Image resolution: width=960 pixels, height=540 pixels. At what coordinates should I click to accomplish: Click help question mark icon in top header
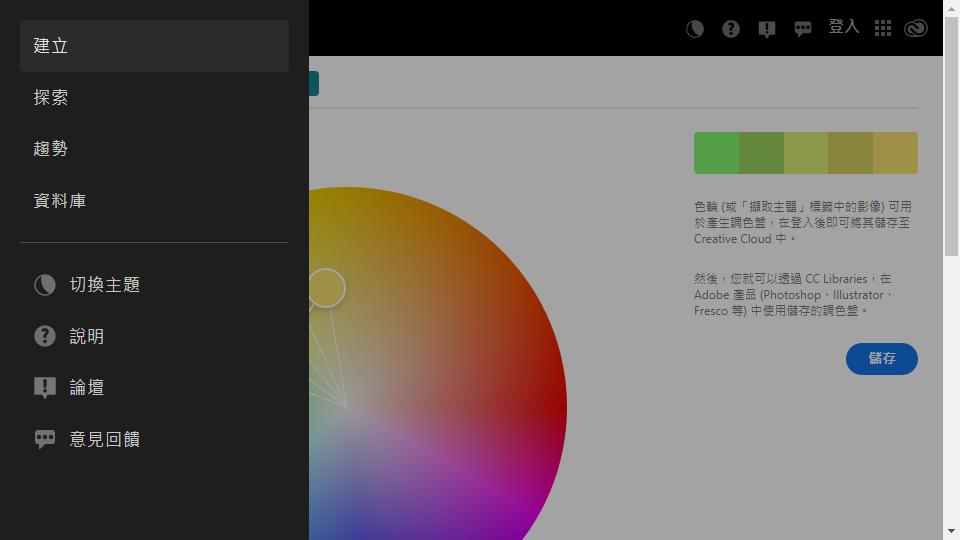731,29
